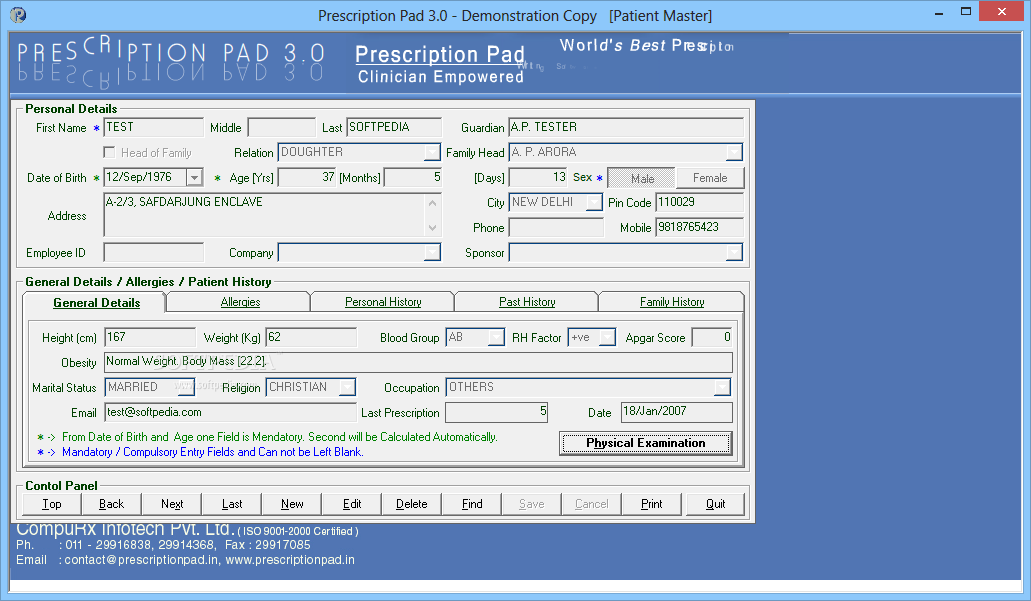Click the Pin Code field

(x=700, y=203)
